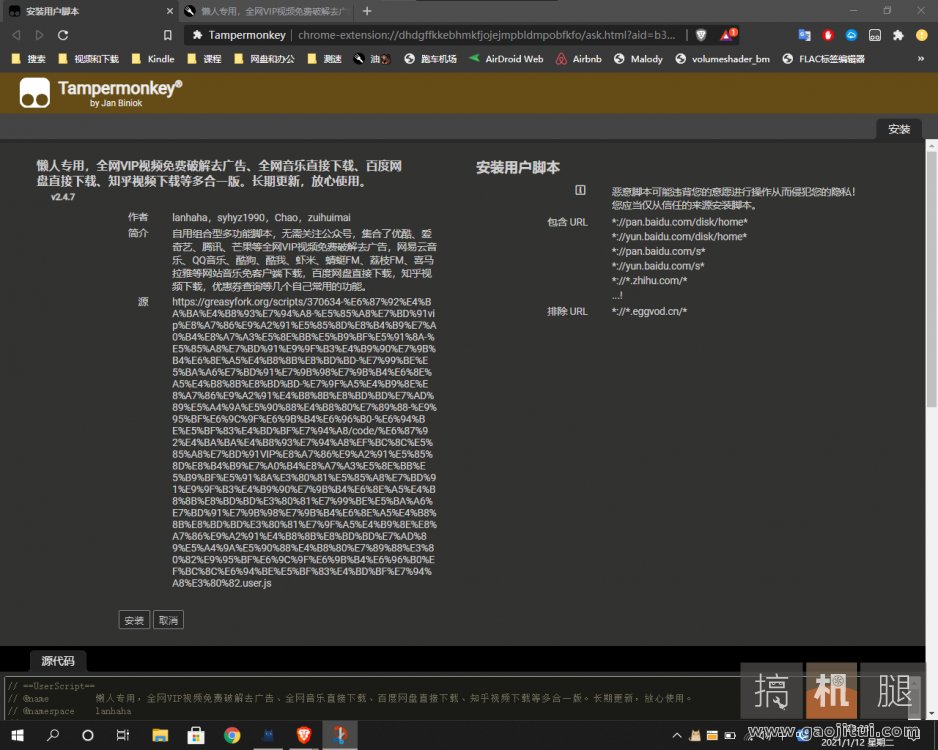Screen dimensions: 938x750
Task: Open File Explorer from the taskbar
Action: click(x=160, y=735)
